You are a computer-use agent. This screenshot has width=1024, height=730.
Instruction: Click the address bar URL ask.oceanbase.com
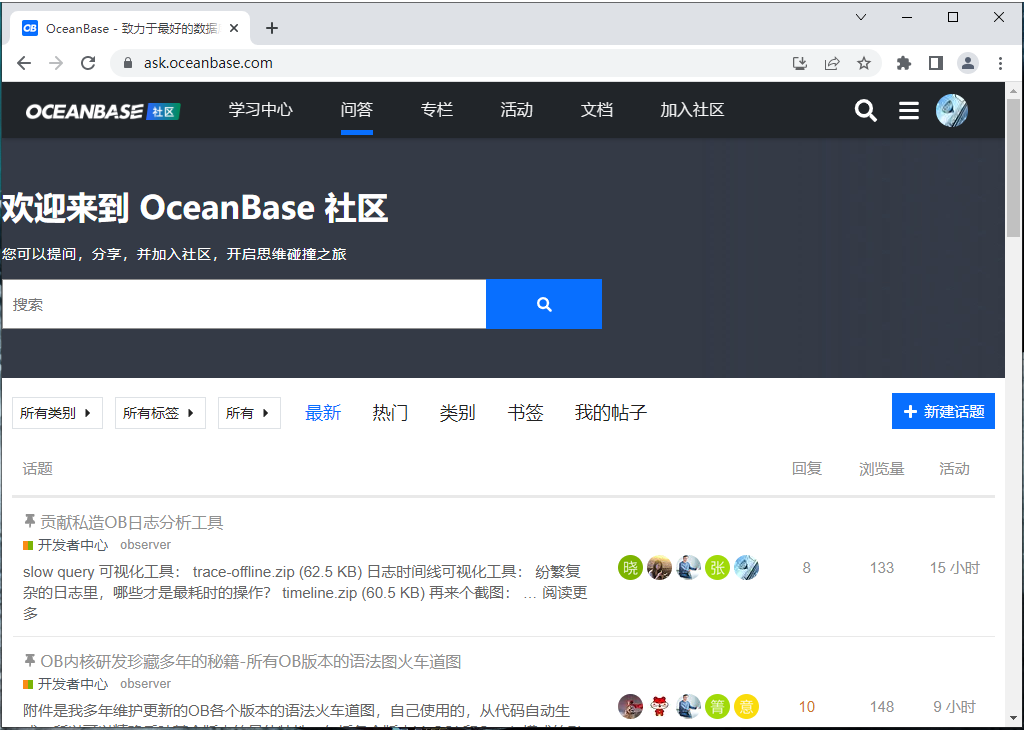point(208,63)
